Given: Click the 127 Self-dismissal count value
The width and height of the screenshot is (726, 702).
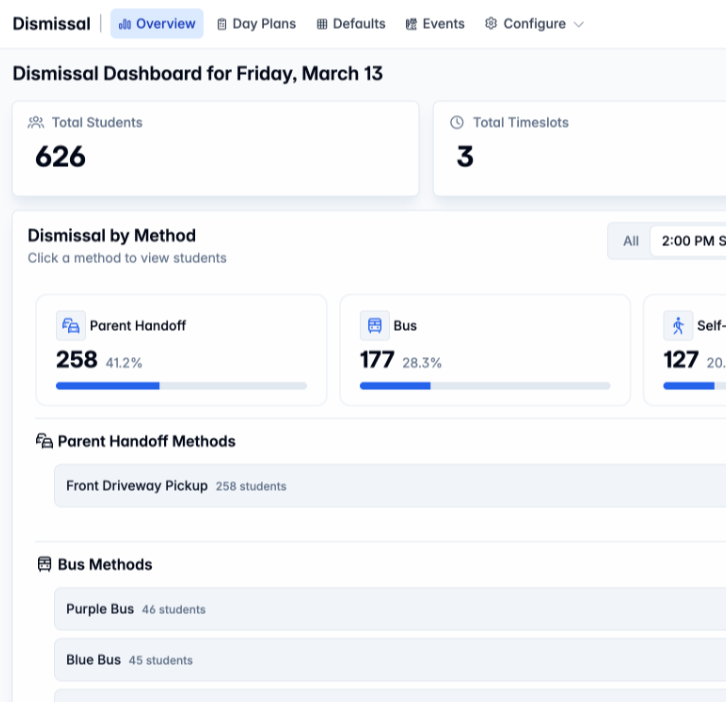Looking at the screenshot, I should [x=681, y=360].
